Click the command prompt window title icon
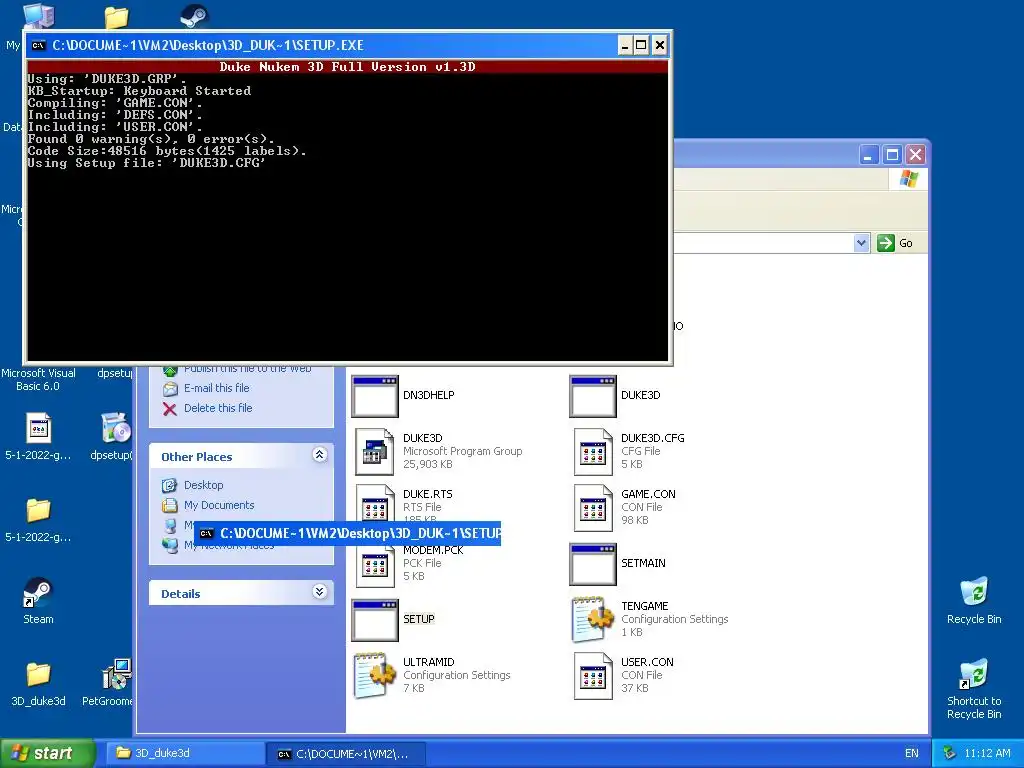The image size is (1024, 768). pos(39,45)
